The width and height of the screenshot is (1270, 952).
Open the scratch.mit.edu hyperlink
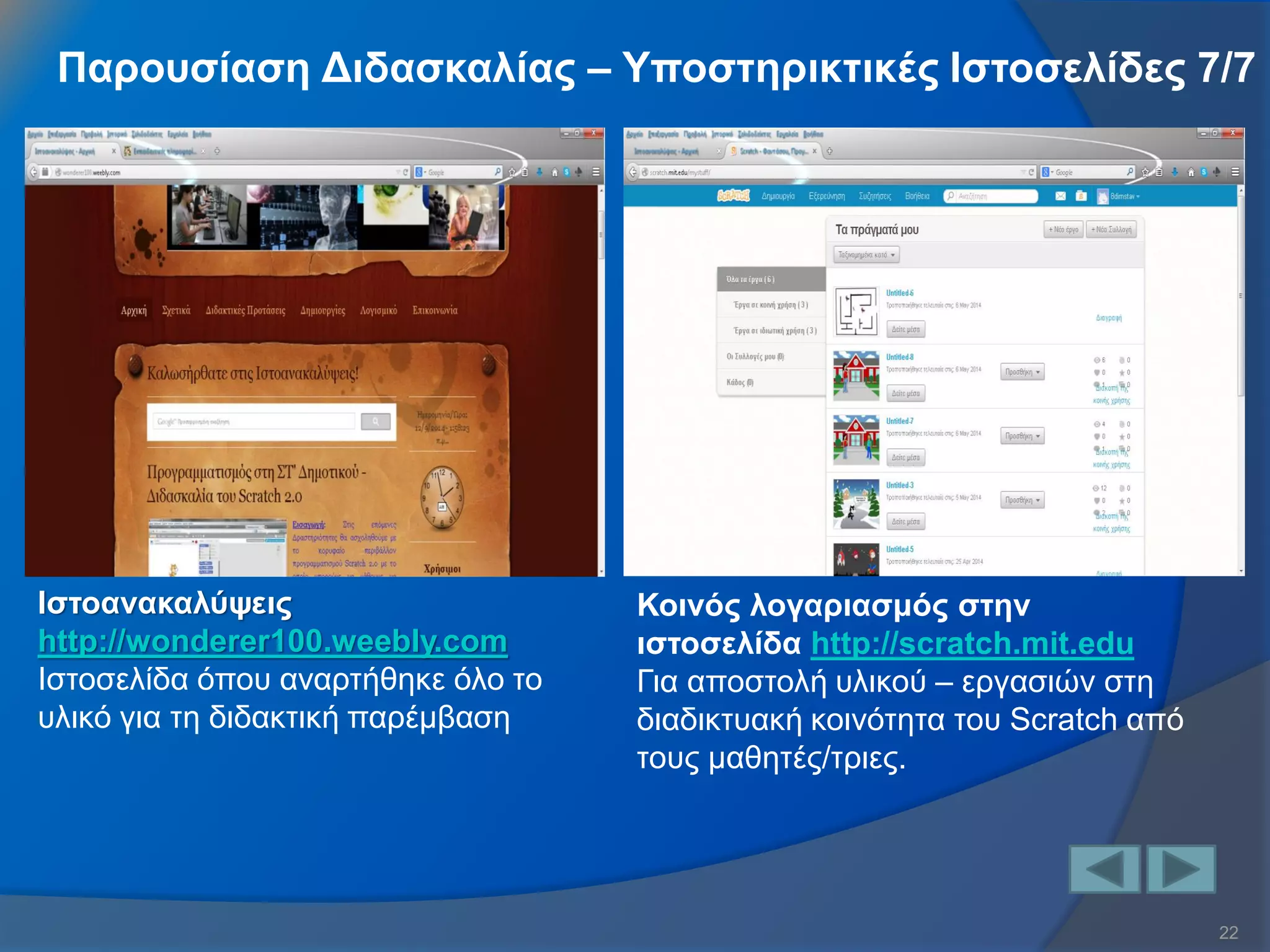[972, 643]
